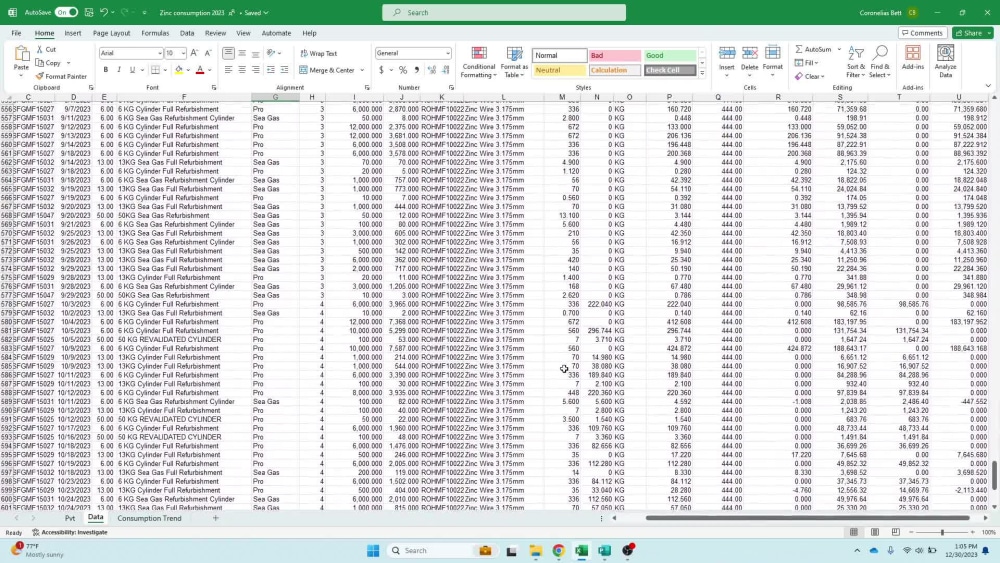Open the Borders icon

tap(155, 70)
